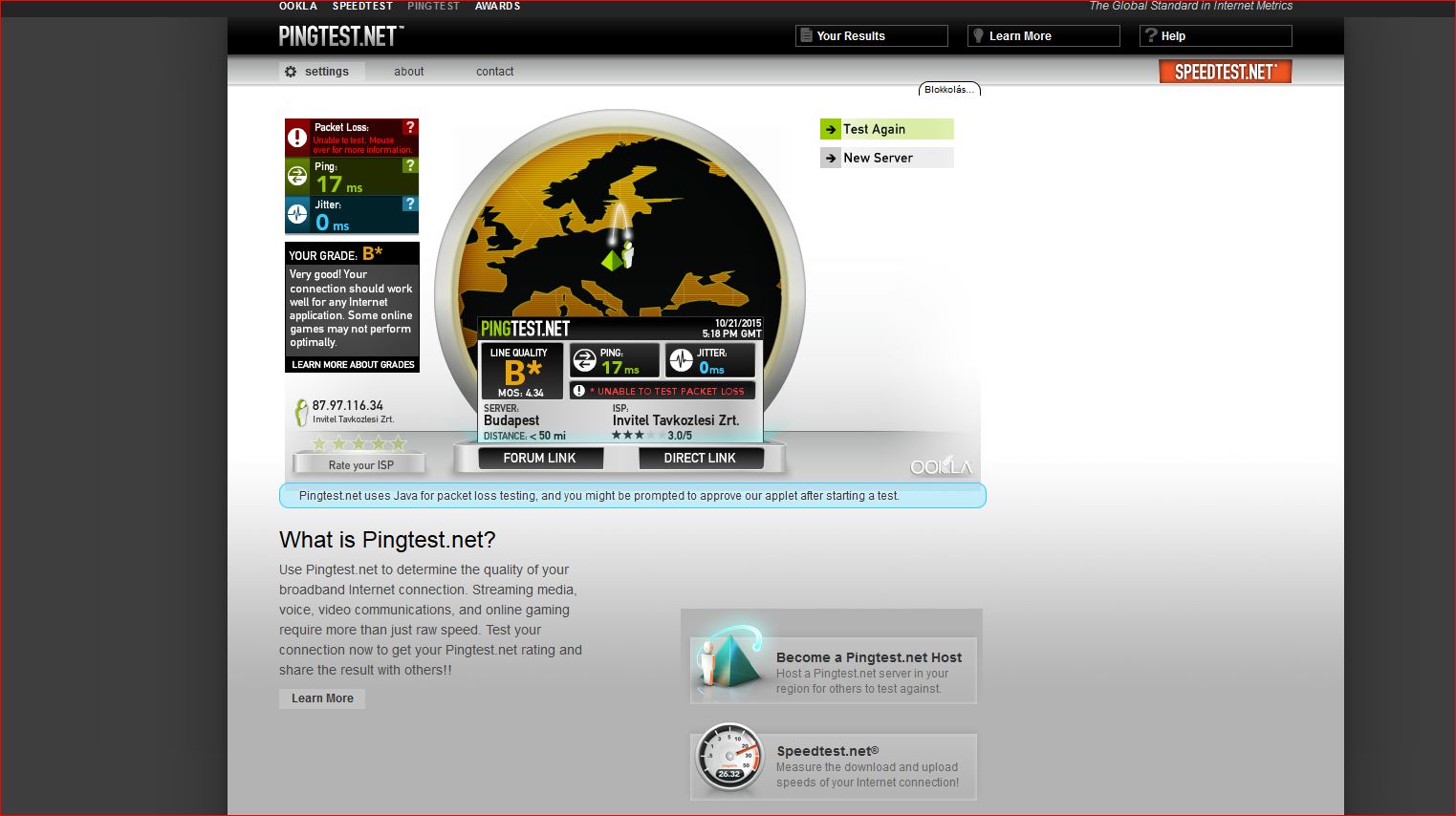Click the Blokkolás blocked plugin tab

point(949,89)
